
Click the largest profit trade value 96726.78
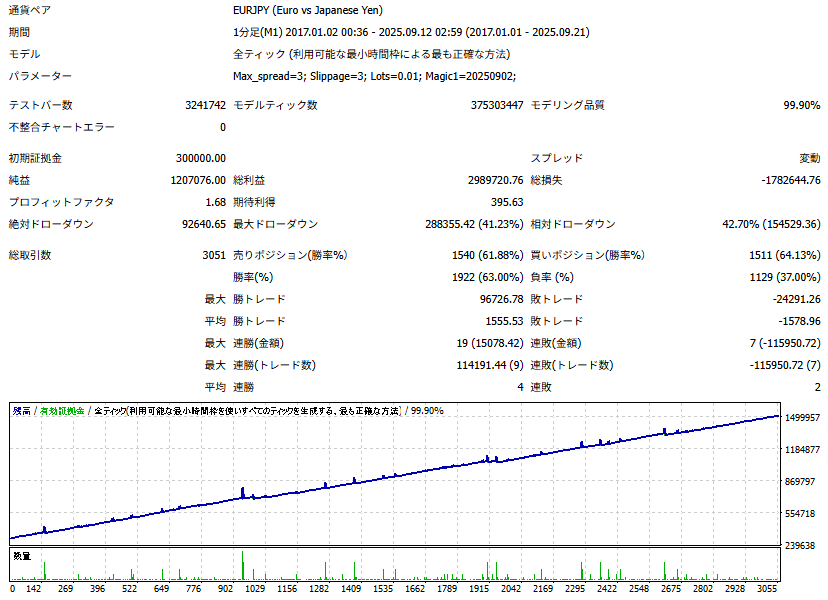[x=501, y=299]
